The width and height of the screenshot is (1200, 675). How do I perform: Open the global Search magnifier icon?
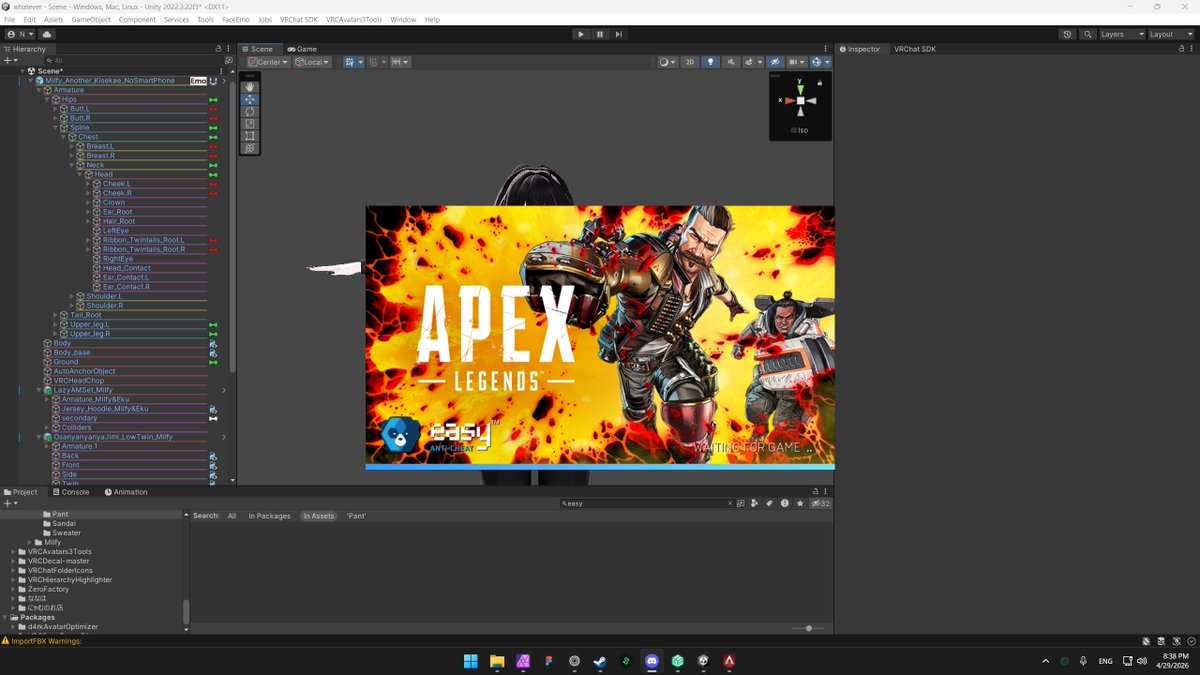[x=1087, y=34]
